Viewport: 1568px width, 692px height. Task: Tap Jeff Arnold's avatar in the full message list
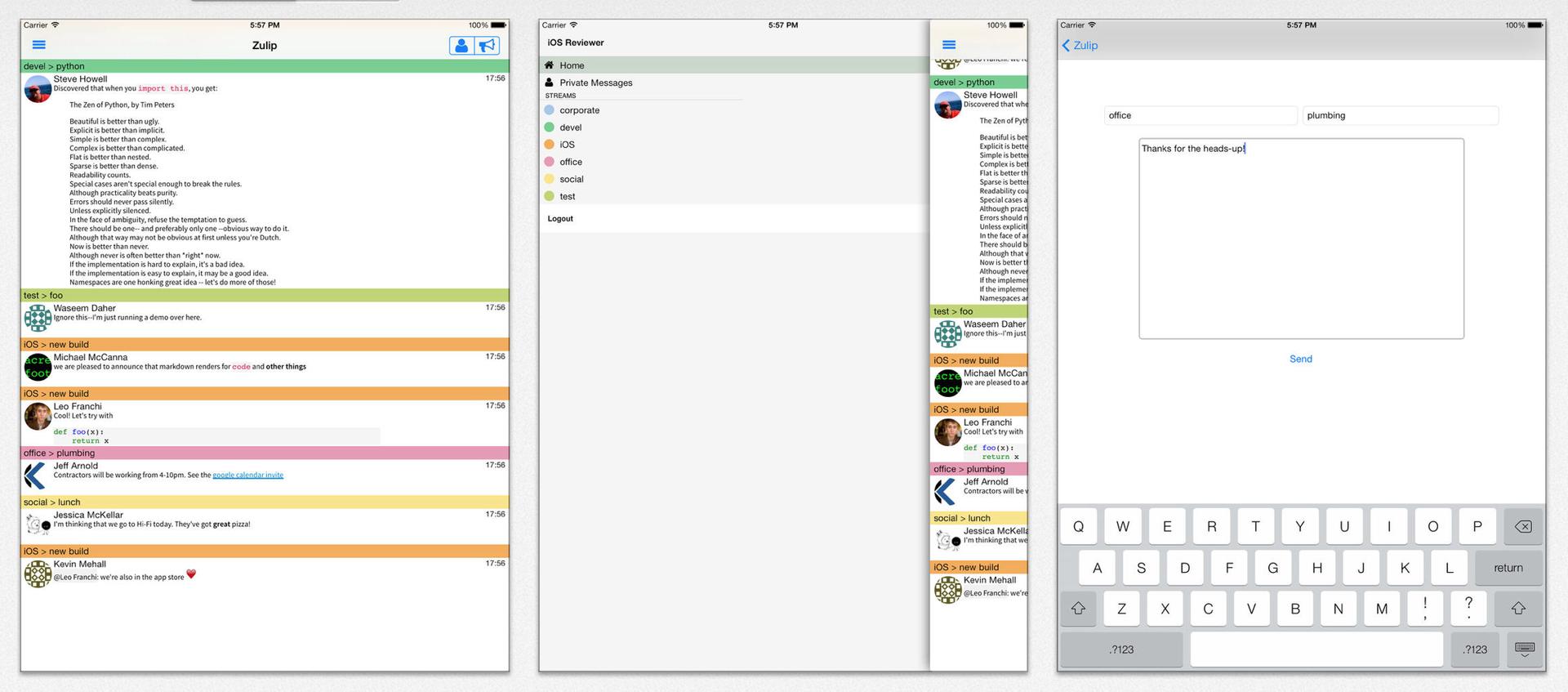tap(36, 475)
